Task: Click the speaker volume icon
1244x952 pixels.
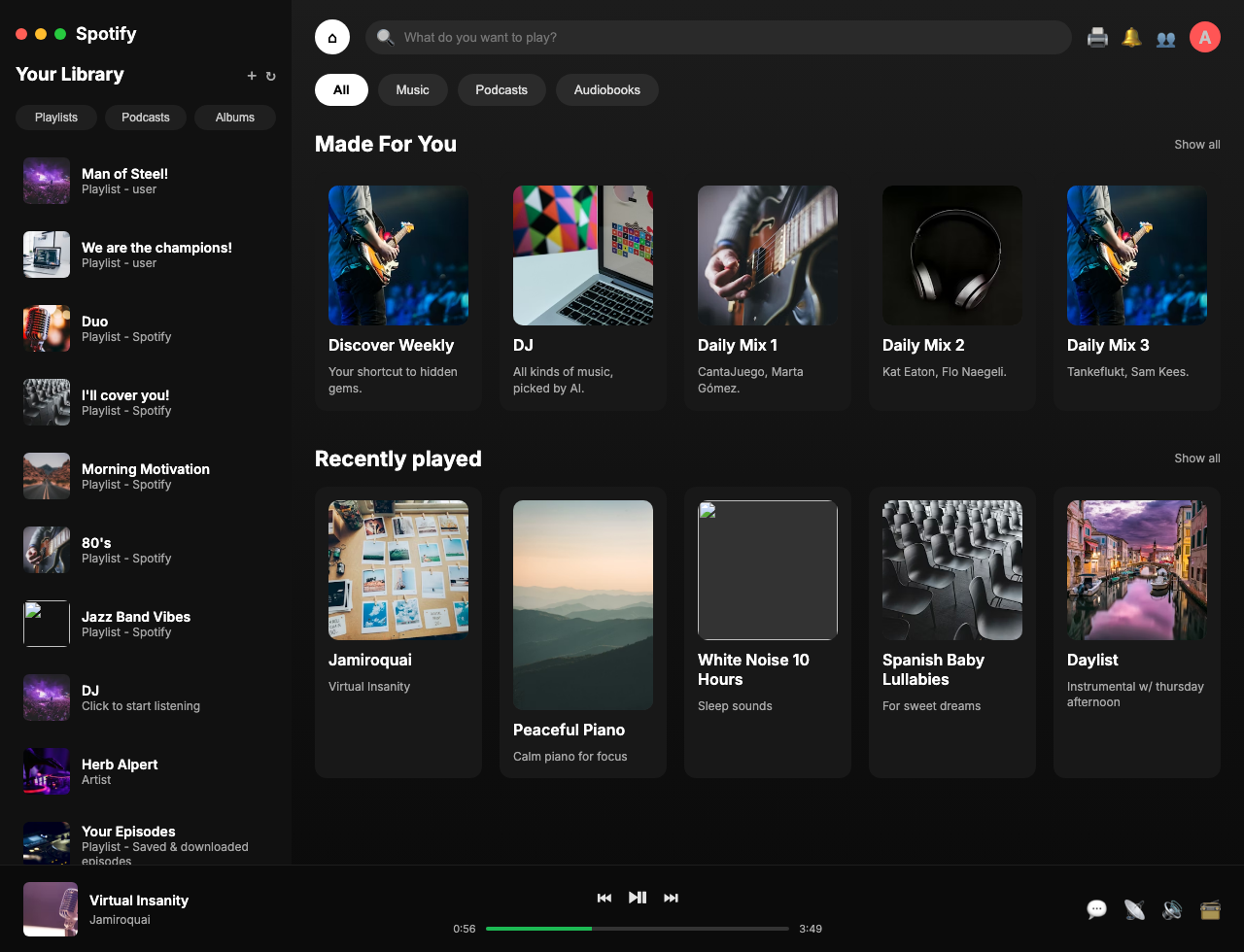Action: tap(1172, 909)
